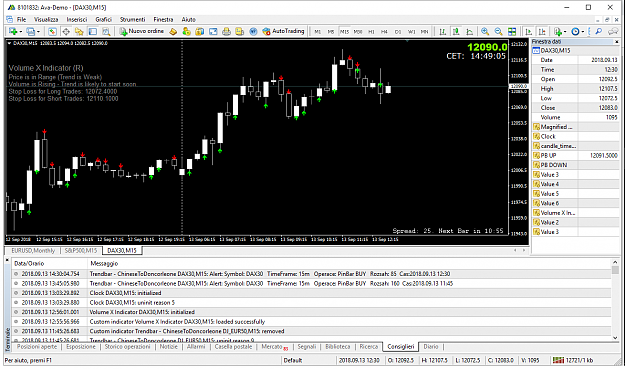Select the D1 timeframe
Viewport: 625px width, 369px height.
398,32
